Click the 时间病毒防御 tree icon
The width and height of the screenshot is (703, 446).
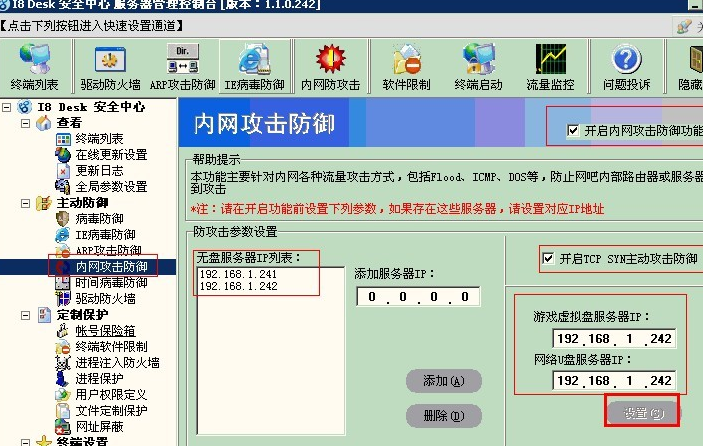pos(63,282)
